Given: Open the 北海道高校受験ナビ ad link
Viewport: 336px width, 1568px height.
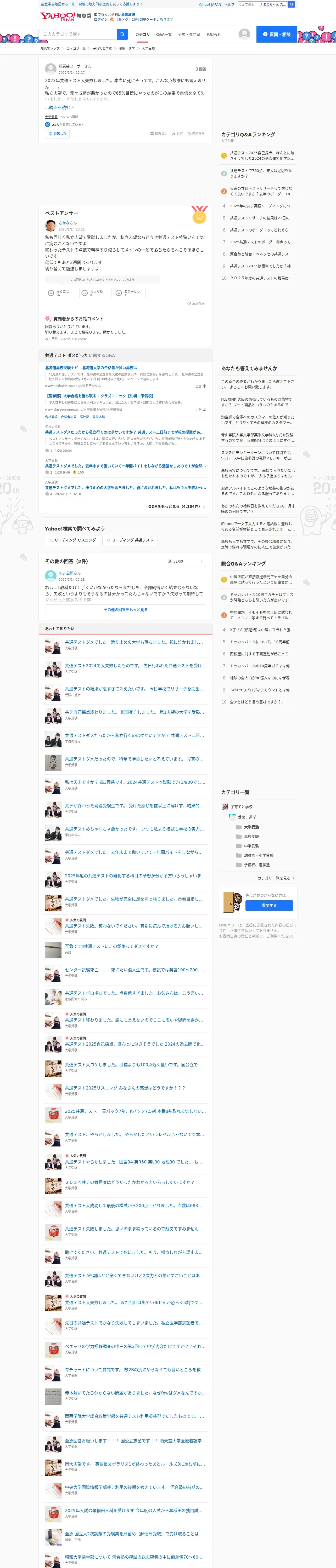Looking at the screenshot, I should (91, 368).
